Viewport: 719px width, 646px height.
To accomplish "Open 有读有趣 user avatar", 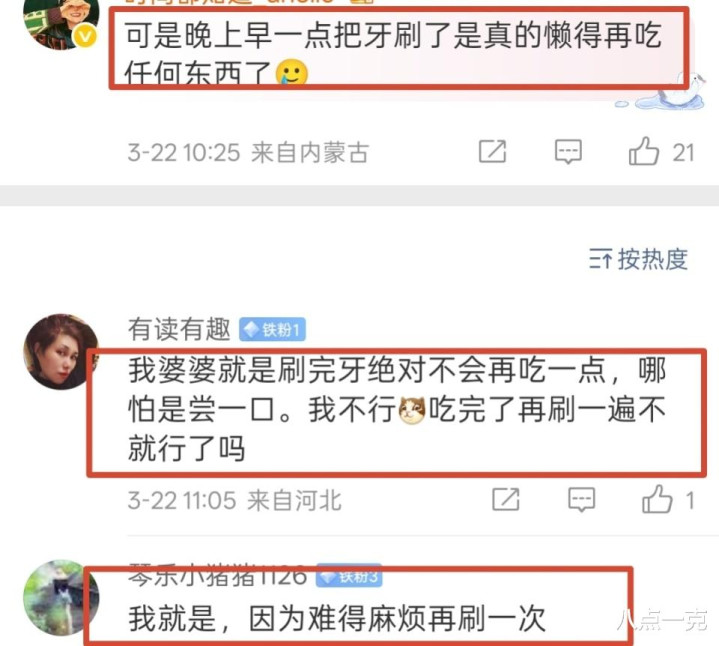I will point(61,352).
